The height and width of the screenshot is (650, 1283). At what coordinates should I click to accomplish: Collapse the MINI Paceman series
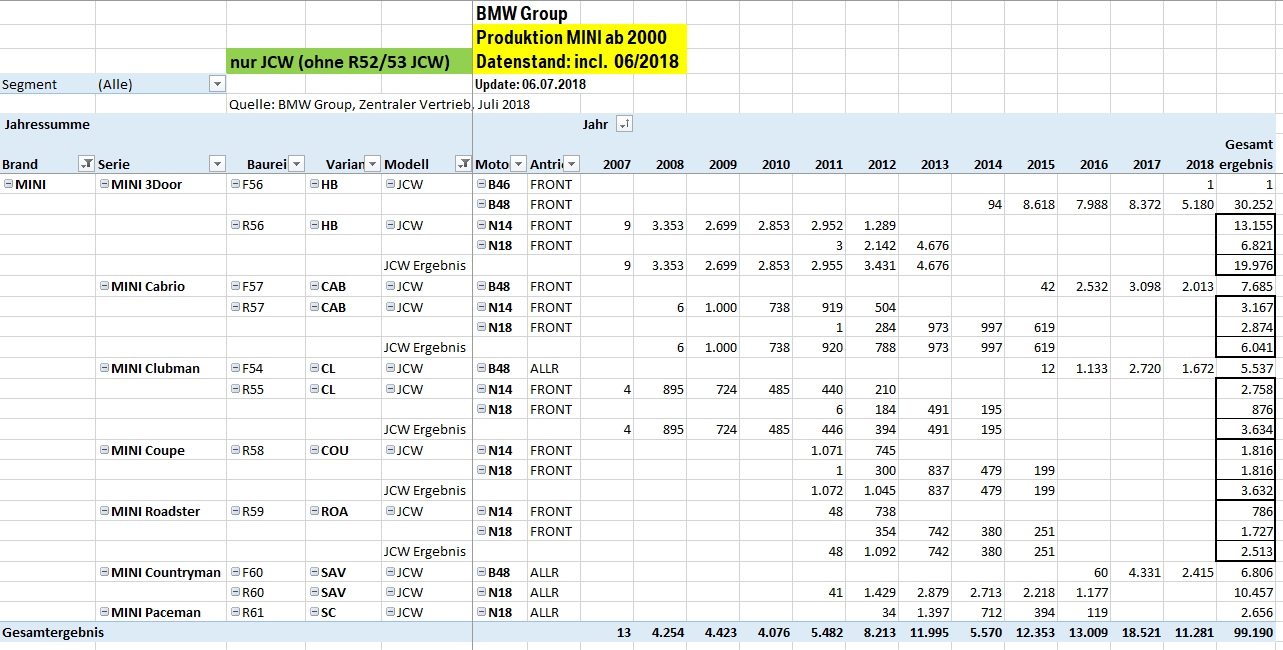[105, 612]
